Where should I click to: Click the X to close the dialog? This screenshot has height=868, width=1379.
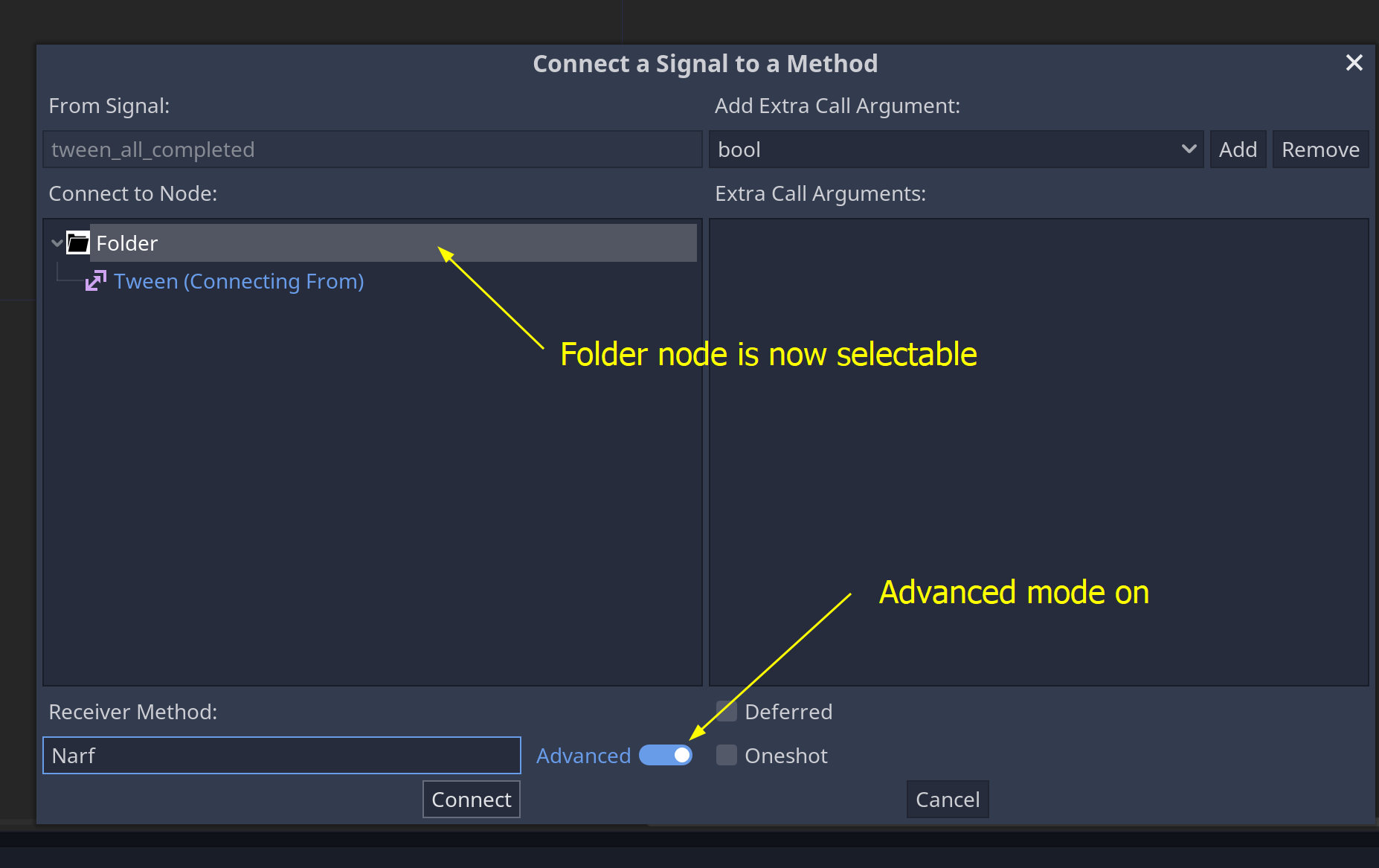click(1354, 62)
